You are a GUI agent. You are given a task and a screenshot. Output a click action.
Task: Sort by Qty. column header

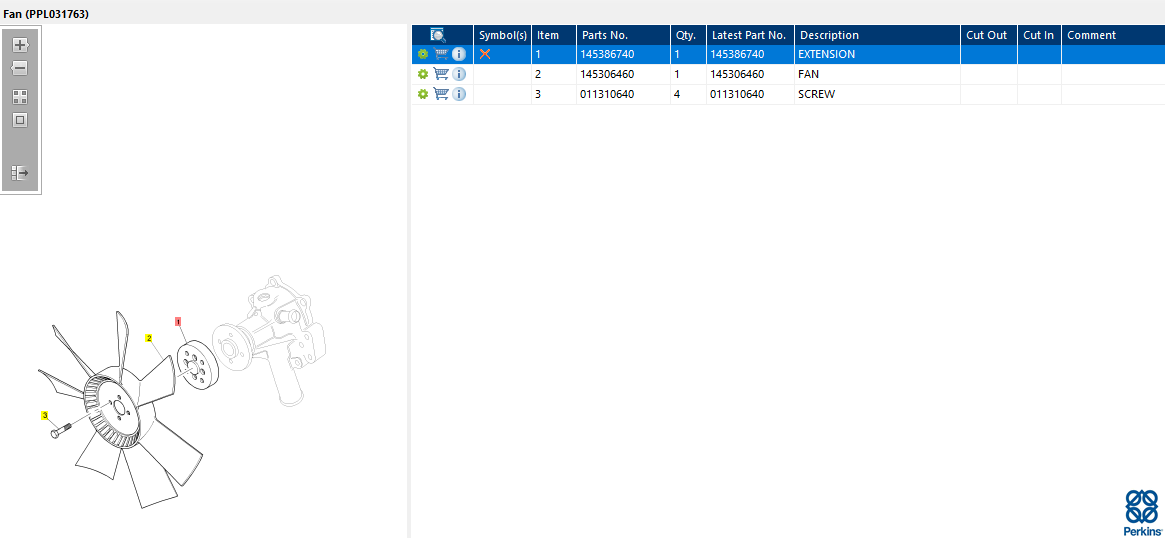click(688, 35)
